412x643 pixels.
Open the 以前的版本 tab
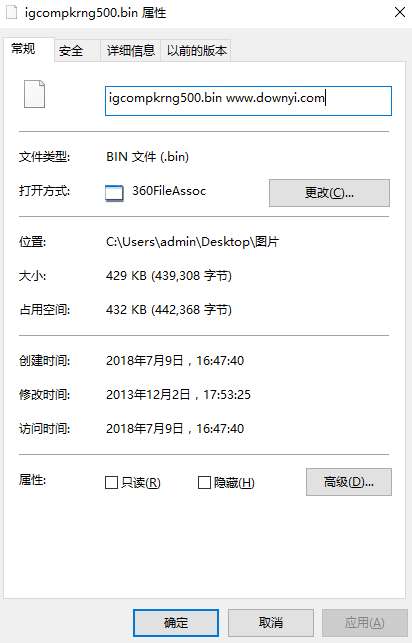tap(196, 51)
